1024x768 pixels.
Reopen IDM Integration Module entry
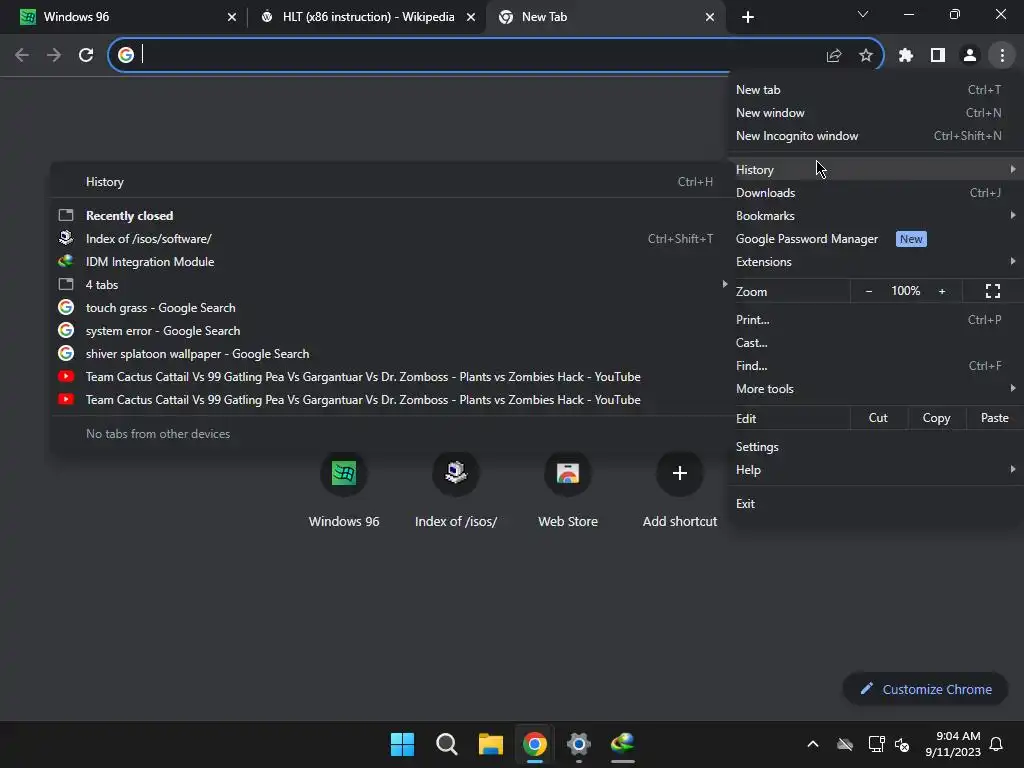coord(391,262)
